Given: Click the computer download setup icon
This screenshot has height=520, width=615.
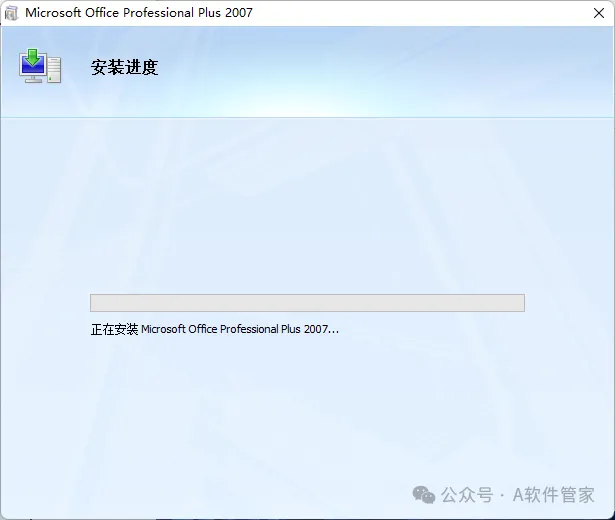Looking at the screenshot, I should point(40,65).
